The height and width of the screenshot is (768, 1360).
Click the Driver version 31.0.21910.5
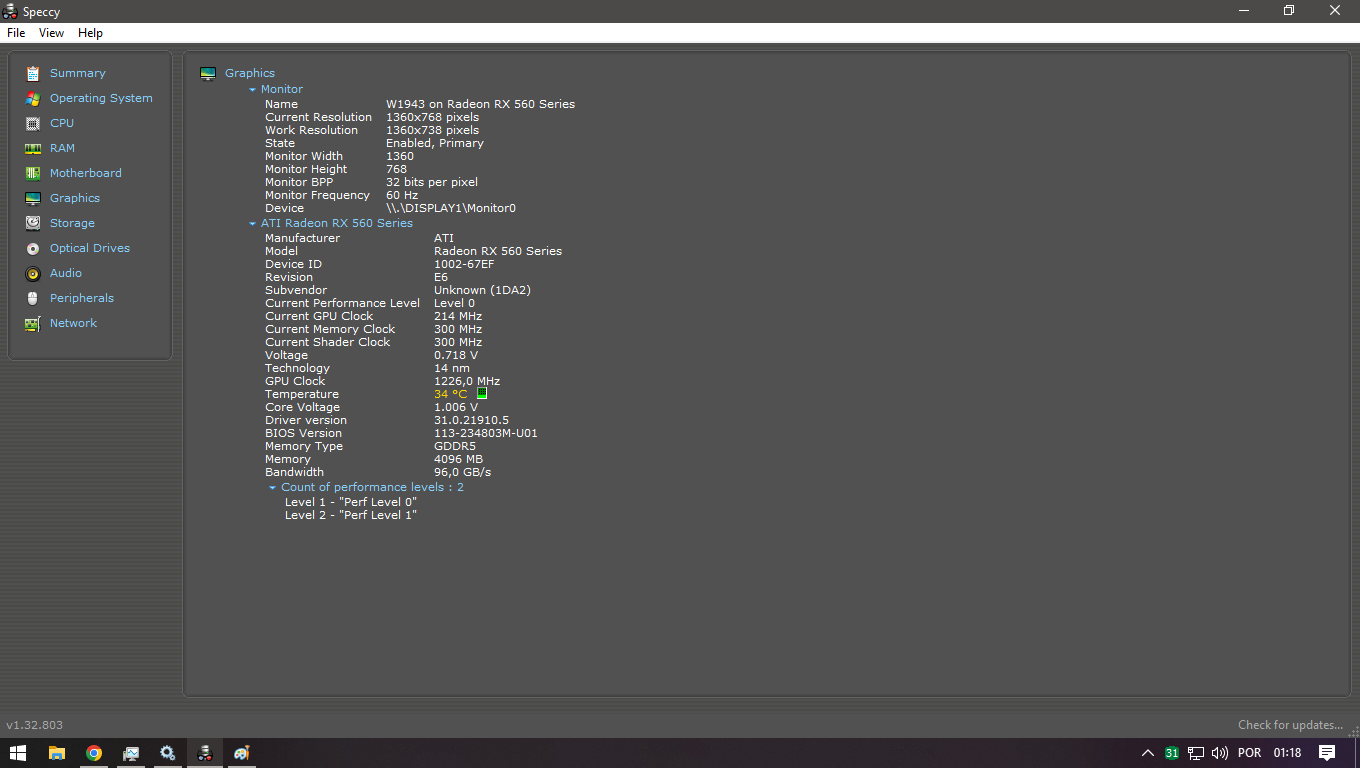point(471,420)
